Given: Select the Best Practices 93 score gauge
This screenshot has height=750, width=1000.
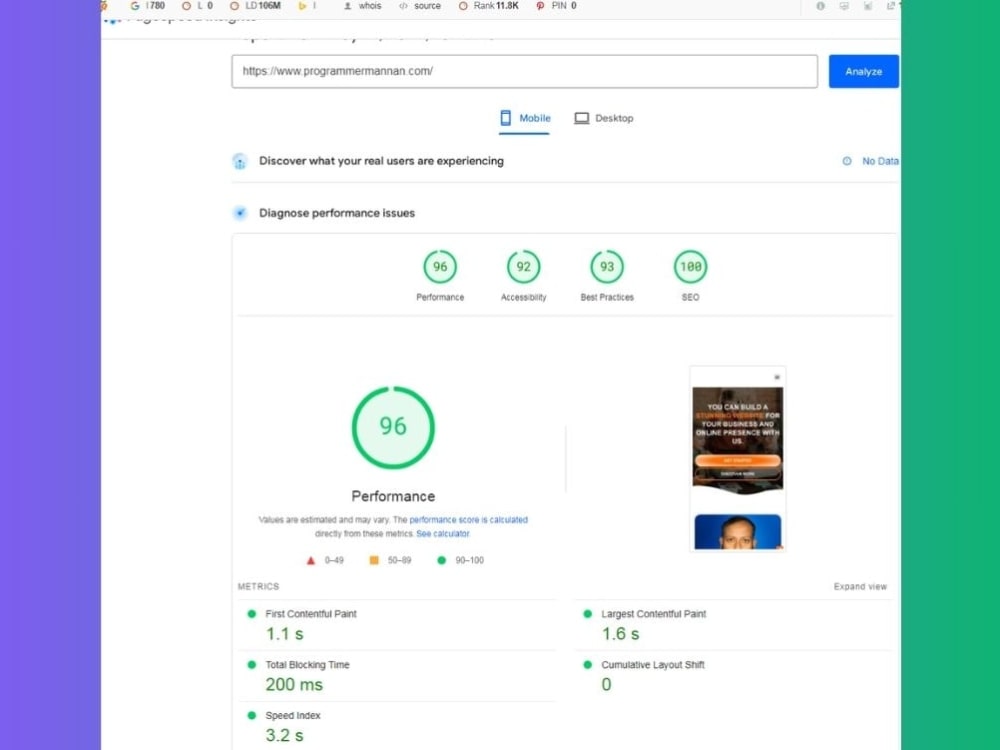Looking at the screenshot, I should pos(607,267).
